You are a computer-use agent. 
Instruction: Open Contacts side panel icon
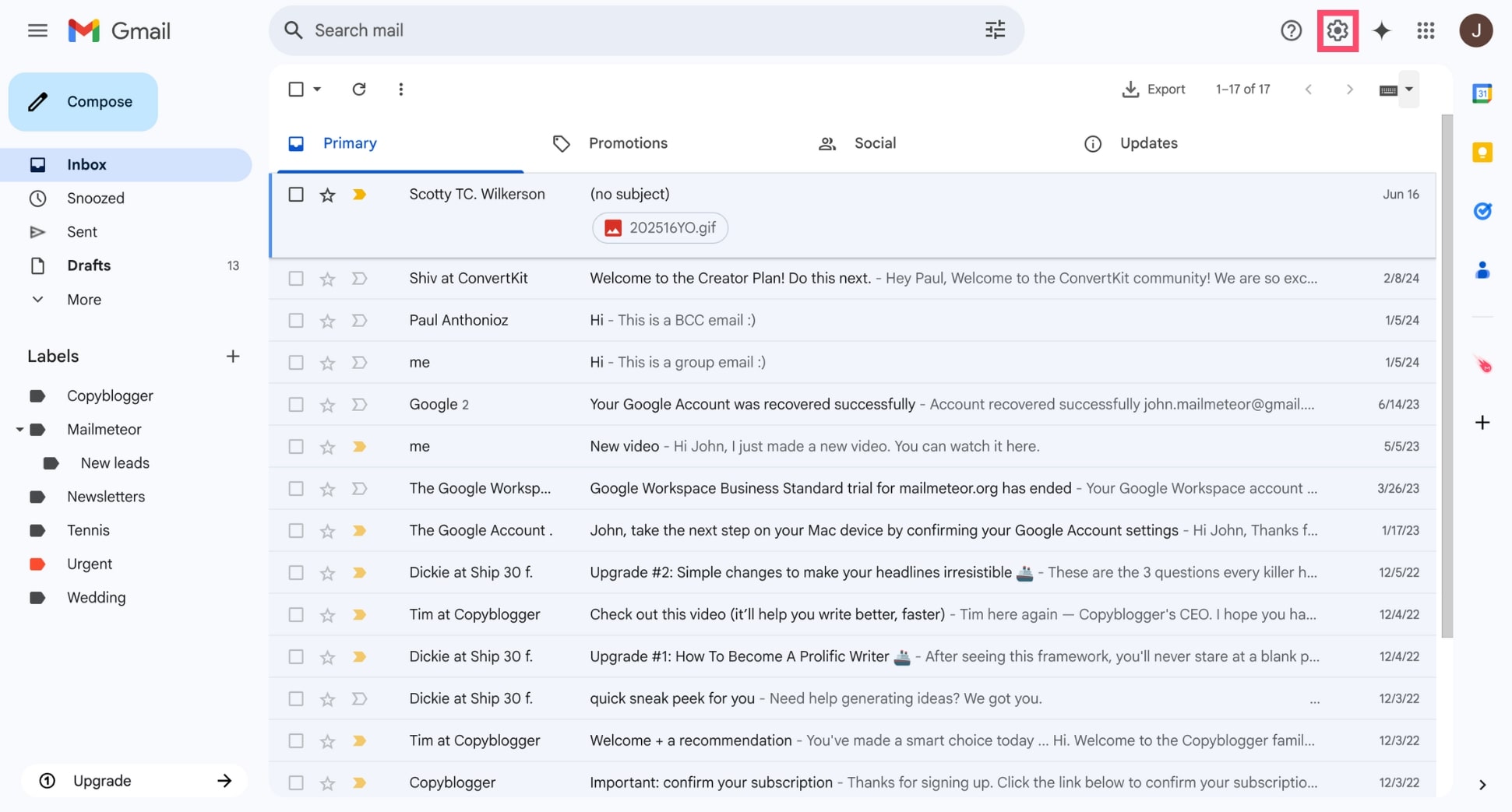click(x=1482, y=270)
